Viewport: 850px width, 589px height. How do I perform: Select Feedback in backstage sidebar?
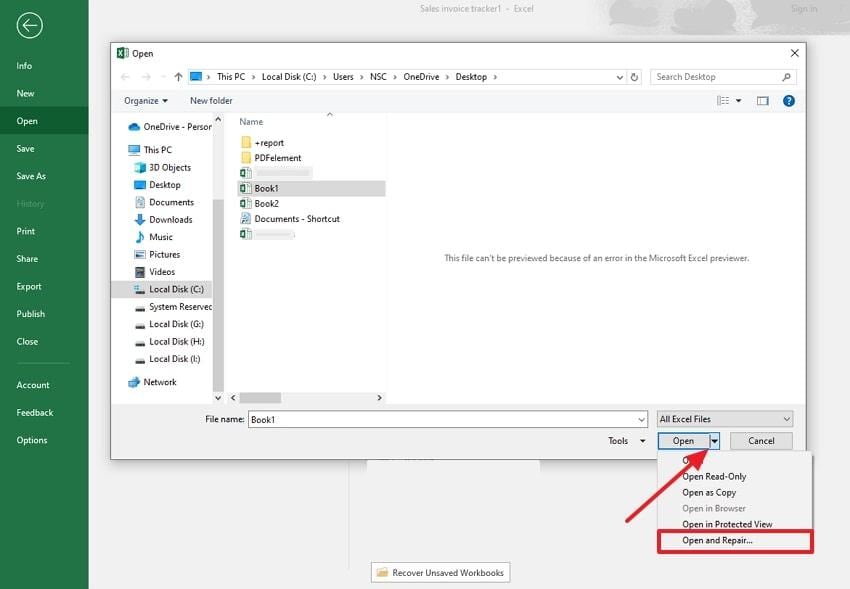pyautogui.click(x=35, y=412)
